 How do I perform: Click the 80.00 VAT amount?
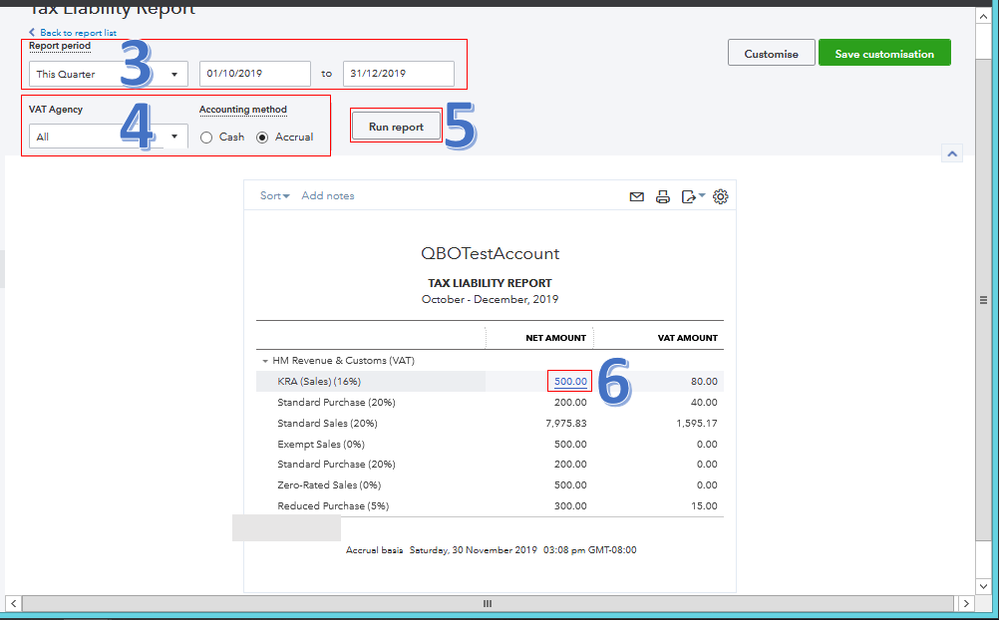tap(704, 381)
